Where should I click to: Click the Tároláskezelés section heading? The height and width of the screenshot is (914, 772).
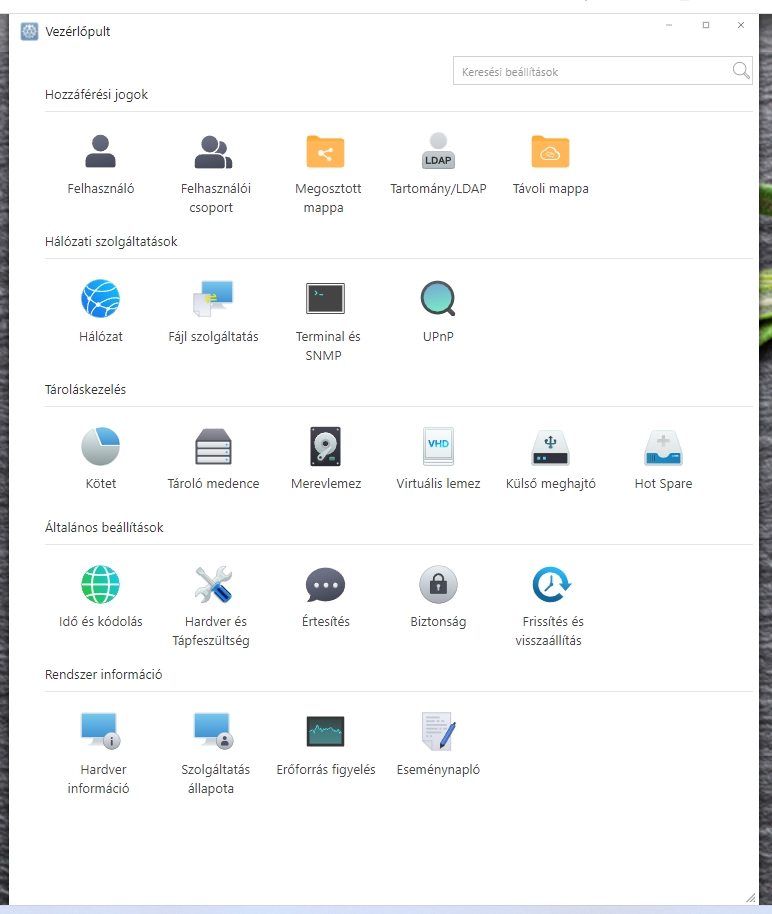pos(85,389)
